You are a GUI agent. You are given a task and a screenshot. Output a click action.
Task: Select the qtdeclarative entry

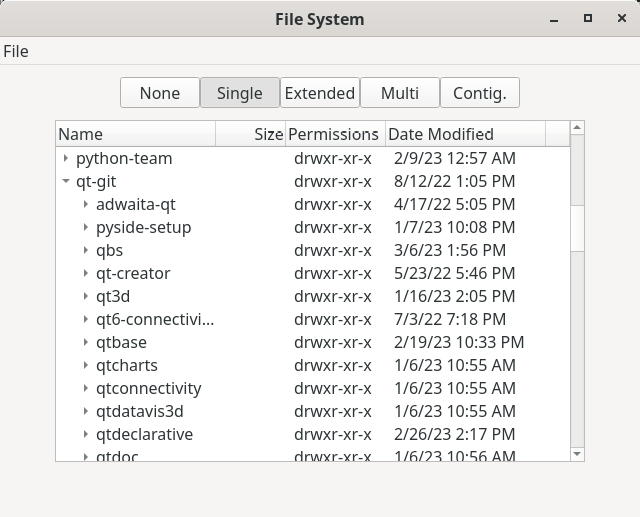pos(144,434)
